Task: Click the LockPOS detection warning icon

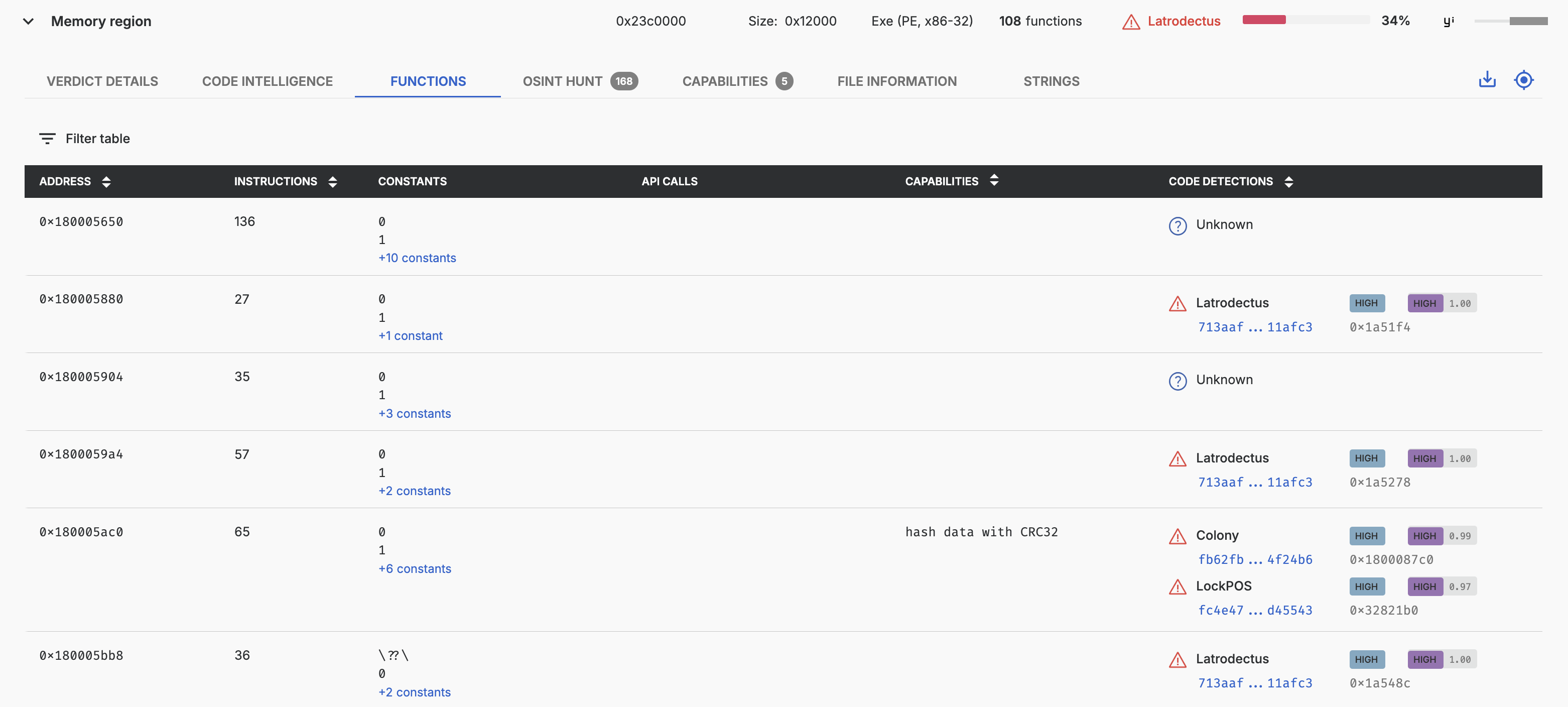Action: pyautogui.click(x=1177, y=587)
